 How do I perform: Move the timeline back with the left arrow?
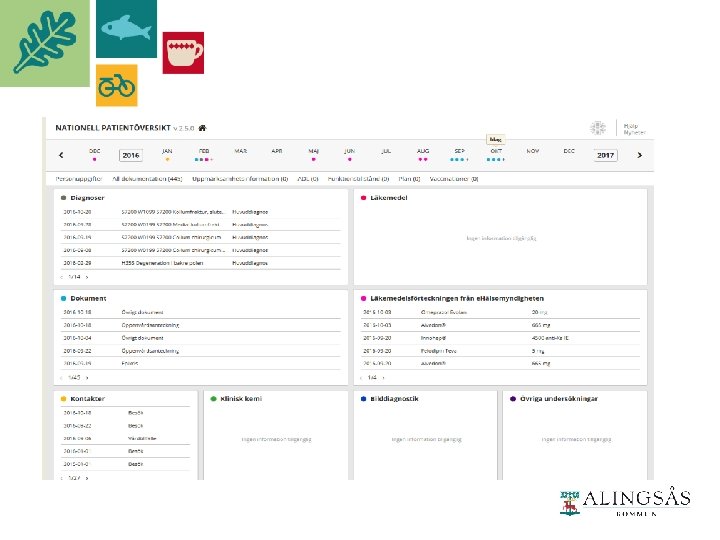click(61, 155)
